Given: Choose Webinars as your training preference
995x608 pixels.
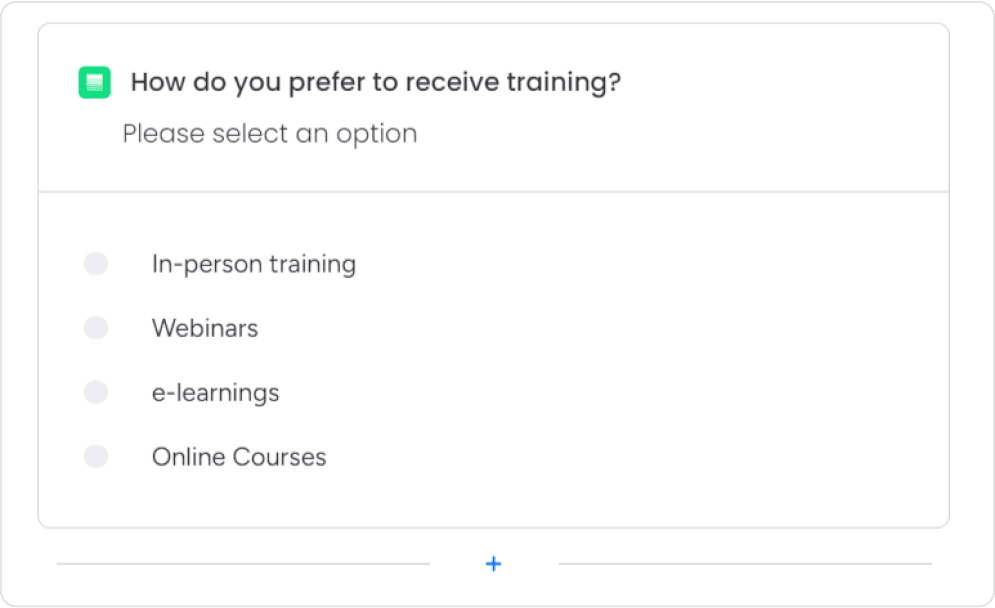Looking at the screenshot, I should click(95, 328).
